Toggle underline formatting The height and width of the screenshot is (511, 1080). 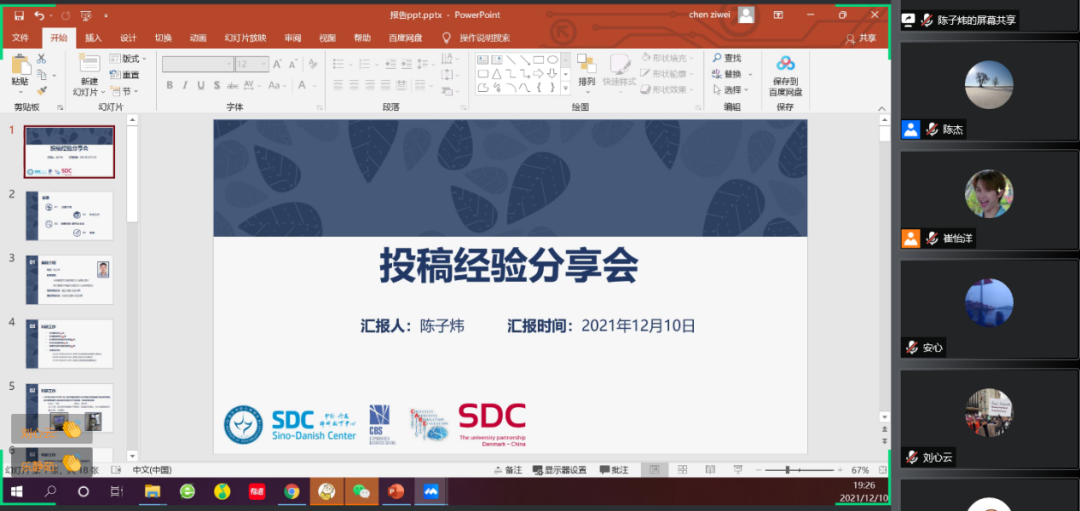click(x=200, y=85)
